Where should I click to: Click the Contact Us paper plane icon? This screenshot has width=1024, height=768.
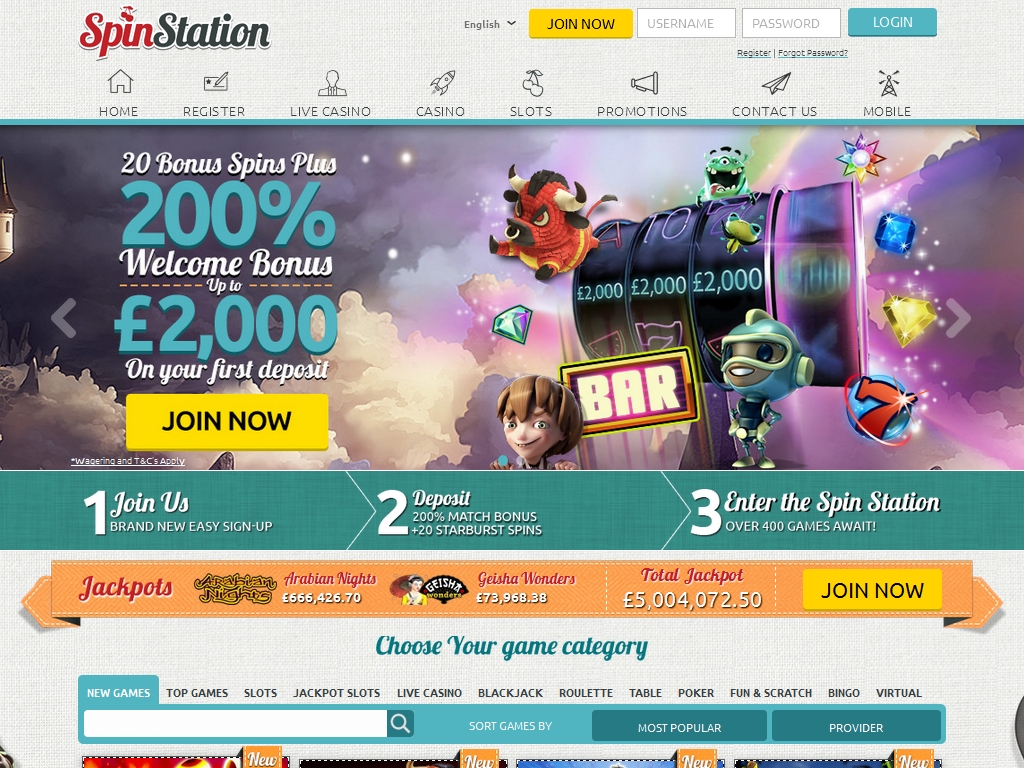pos(775,82)
